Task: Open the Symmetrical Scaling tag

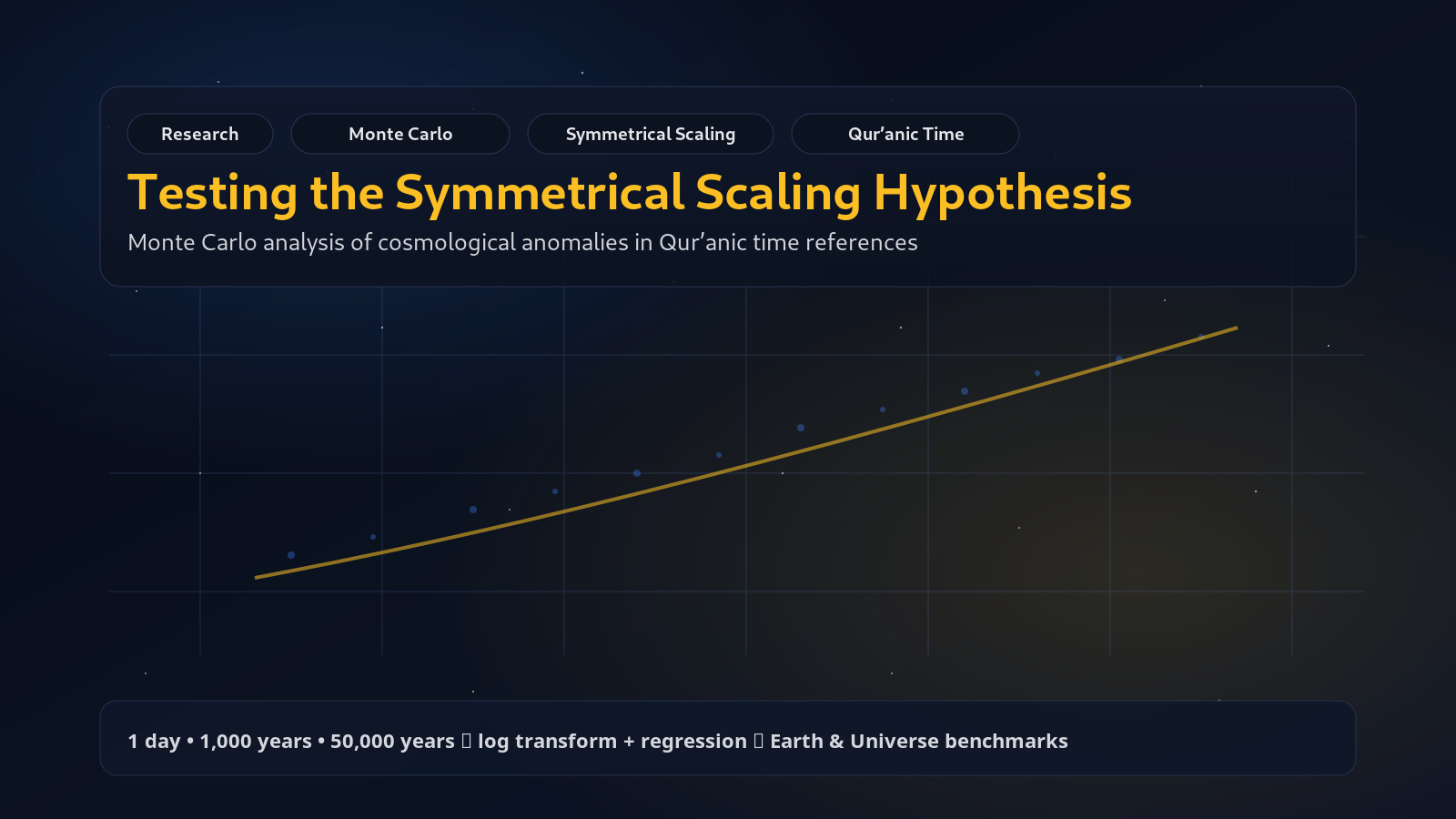Action: click(x=651, y=134)
